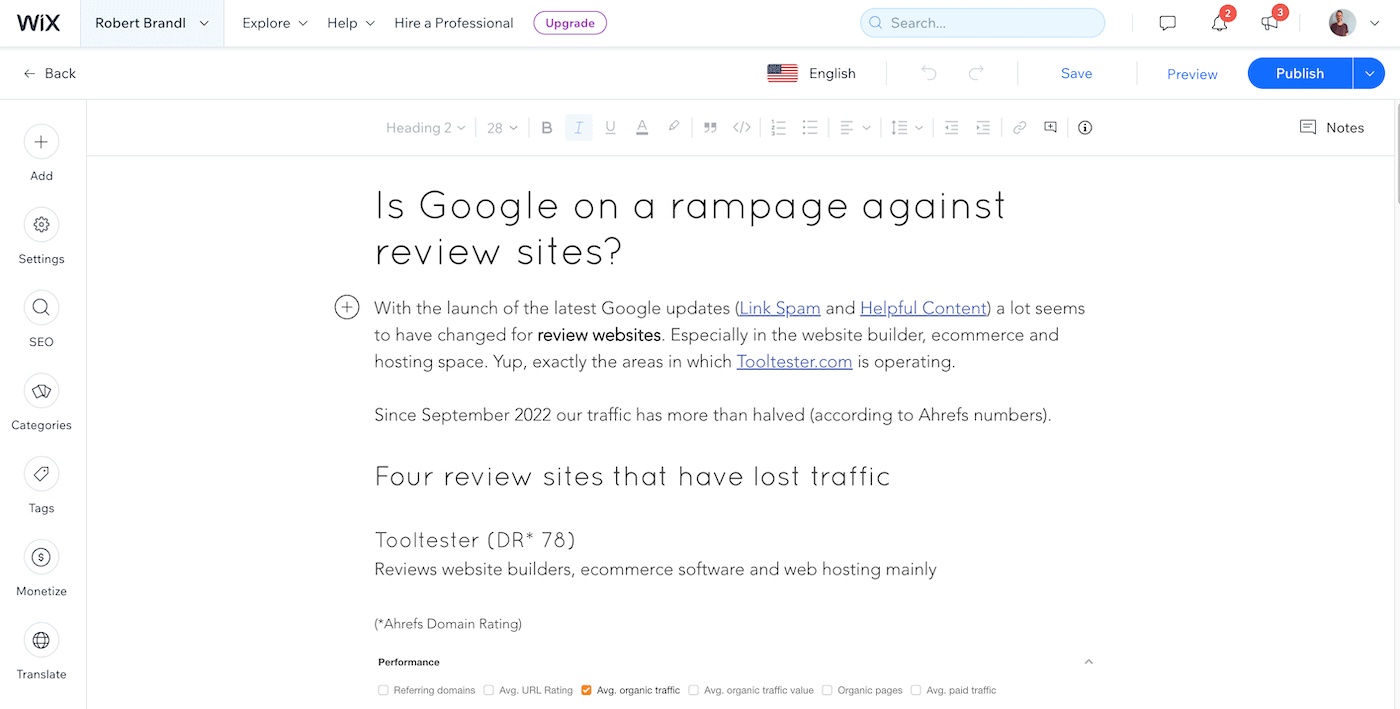
Task: Open the Publish options dropdown arrow
Action: pos(1369,73)
